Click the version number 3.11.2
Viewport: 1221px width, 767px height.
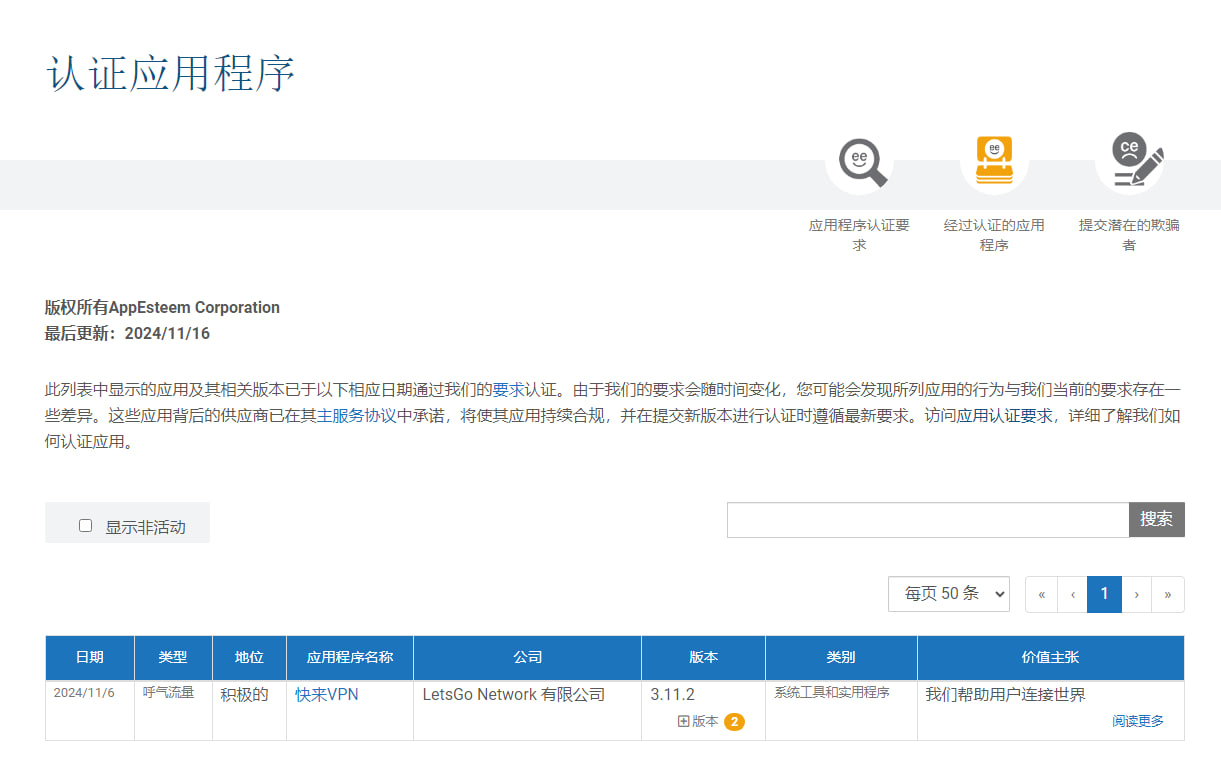click(x=672, y=694)
